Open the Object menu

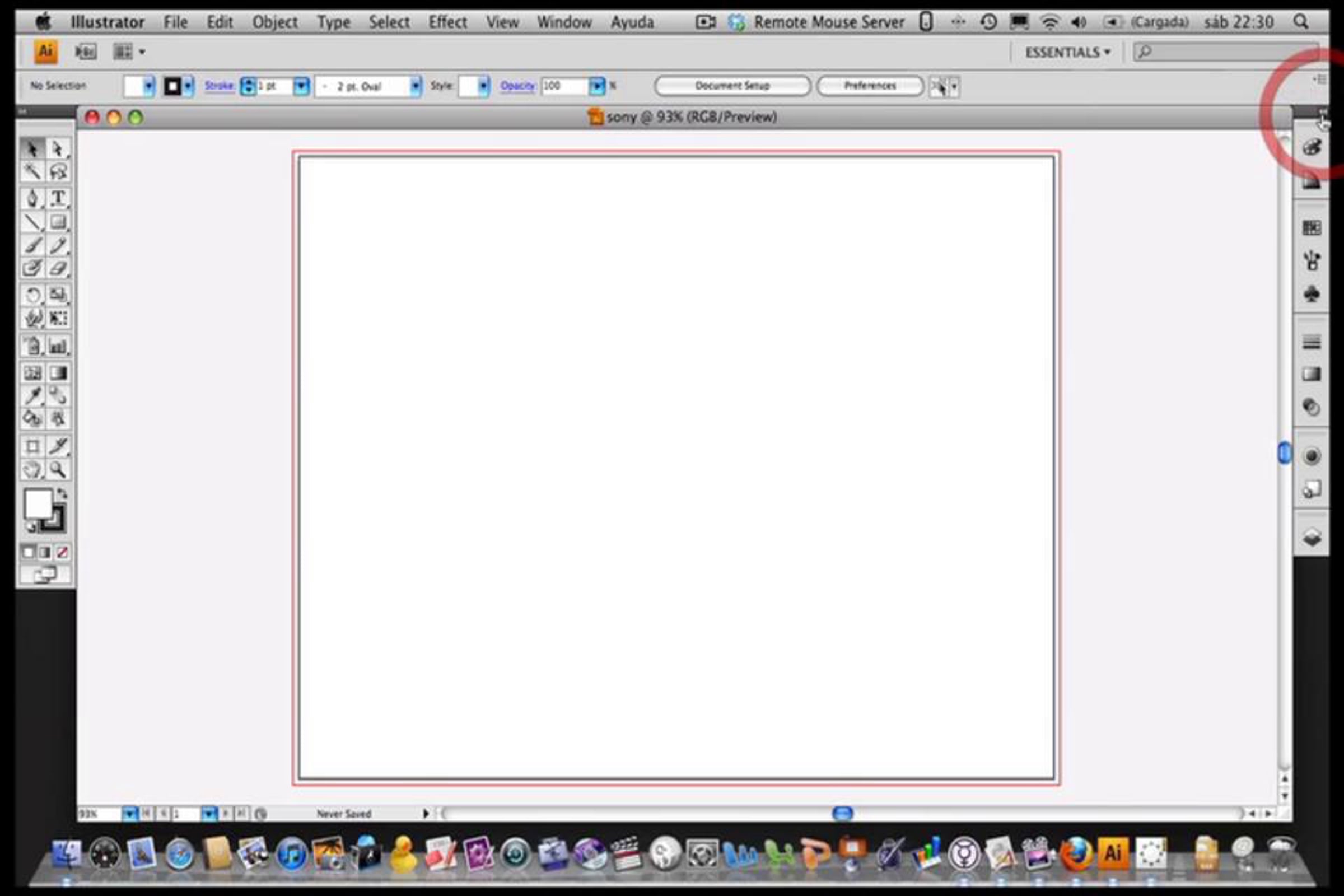point(275,22)
